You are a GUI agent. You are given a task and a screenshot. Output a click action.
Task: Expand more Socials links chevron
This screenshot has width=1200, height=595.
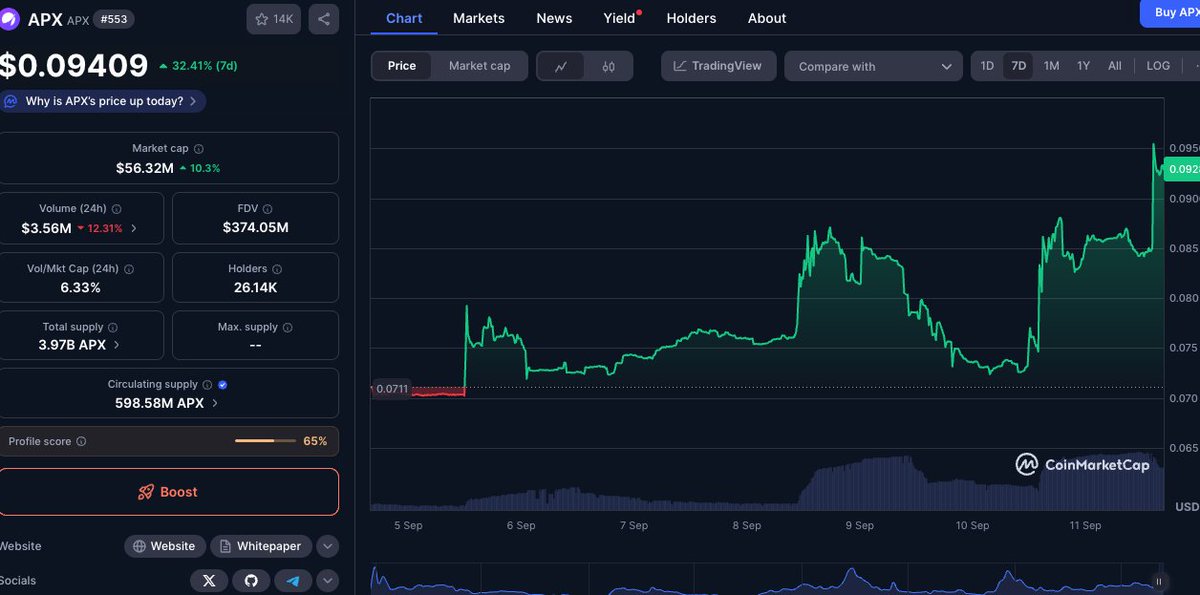coord(327,580)
